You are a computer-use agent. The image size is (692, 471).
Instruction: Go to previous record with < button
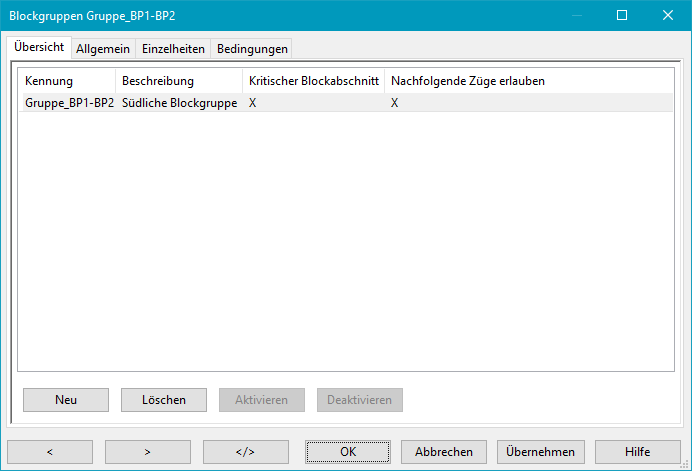(x=49, y=452)
